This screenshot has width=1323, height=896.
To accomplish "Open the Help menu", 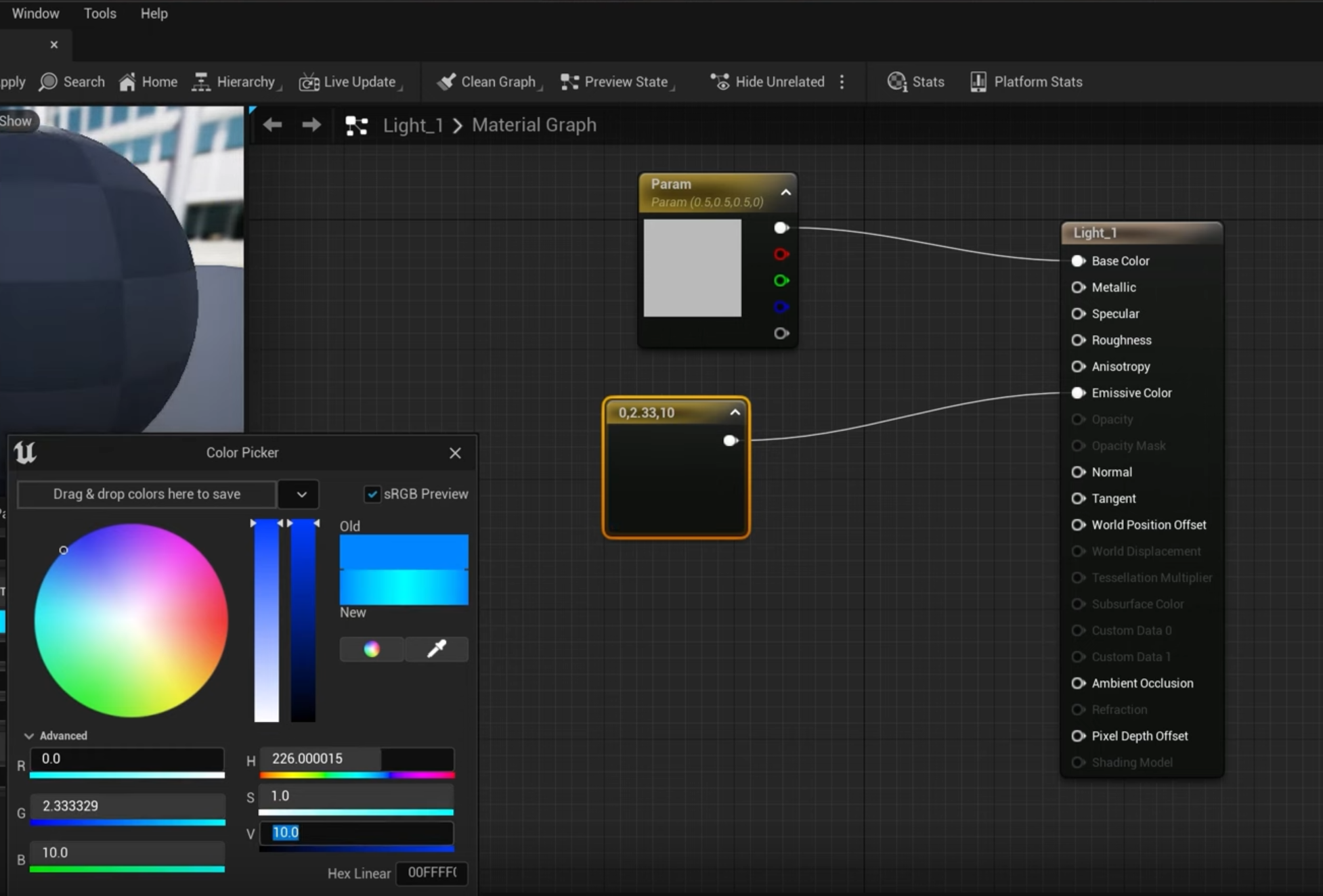I will click(154, 14).
